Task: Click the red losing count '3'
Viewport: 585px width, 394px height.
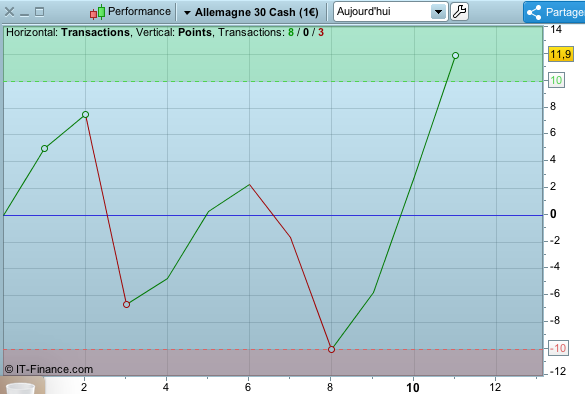Action: pyautogui.click(x=321, y=32)
